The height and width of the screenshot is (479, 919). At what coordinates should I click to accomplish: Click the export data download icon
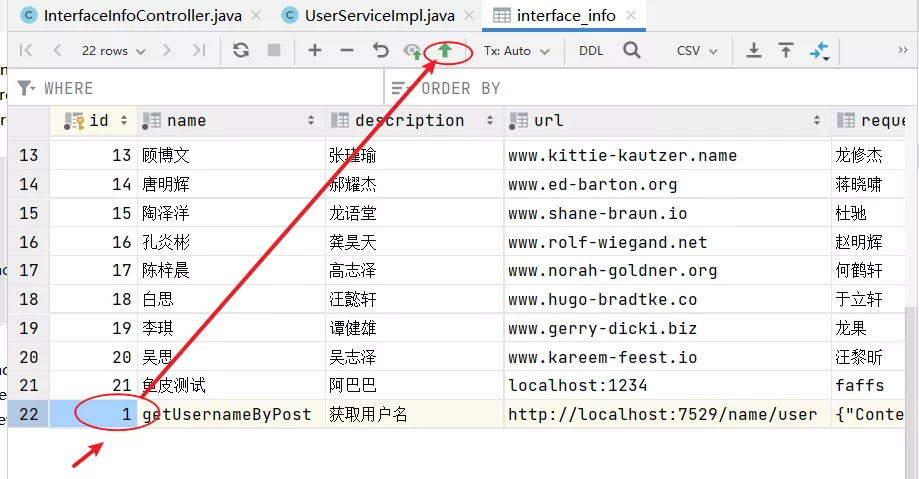coord(754,50)
